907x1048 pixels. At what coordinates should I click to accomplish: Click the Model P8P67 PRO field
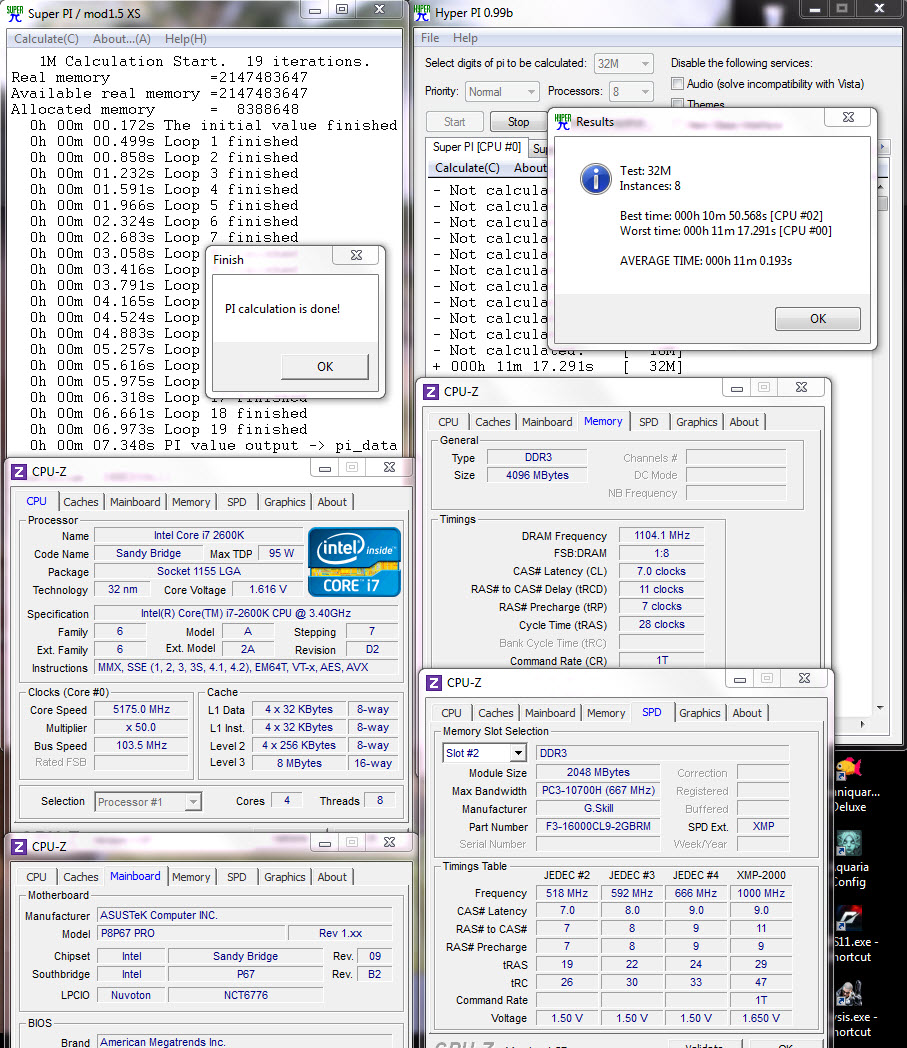[x=191, y=933]
